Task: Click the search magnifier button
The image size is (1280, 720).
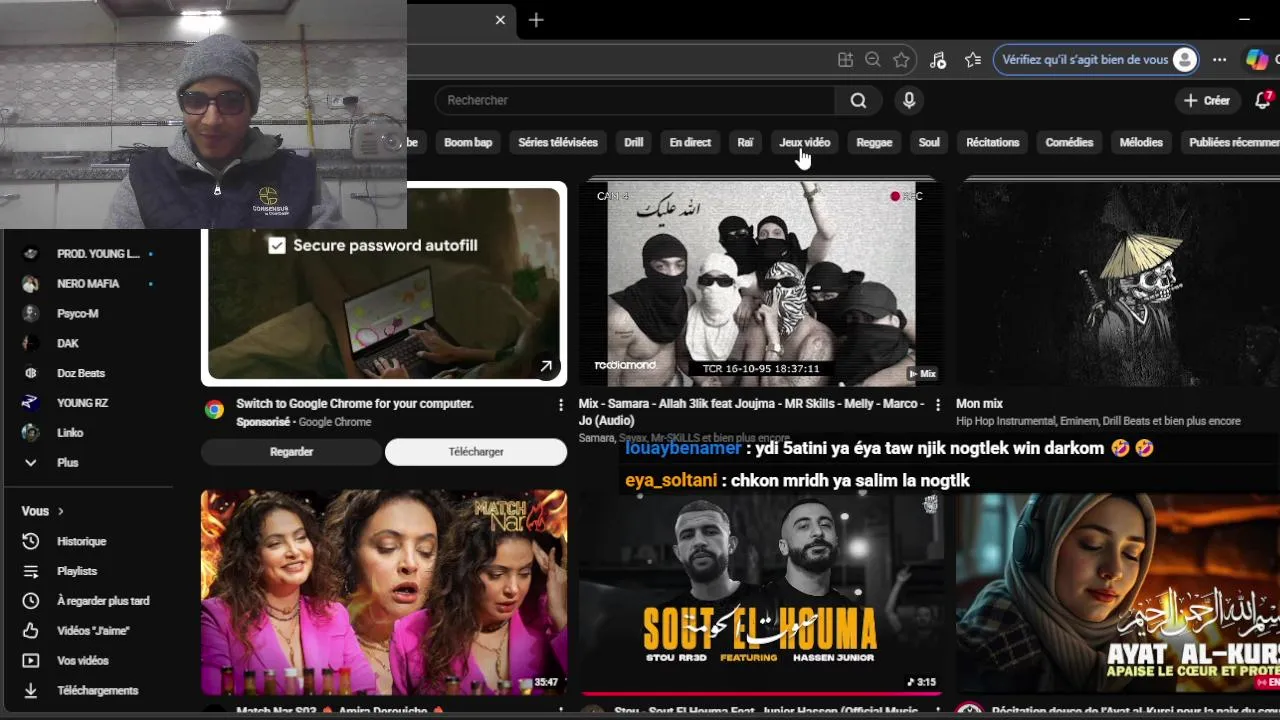Action: click(858, 100)
